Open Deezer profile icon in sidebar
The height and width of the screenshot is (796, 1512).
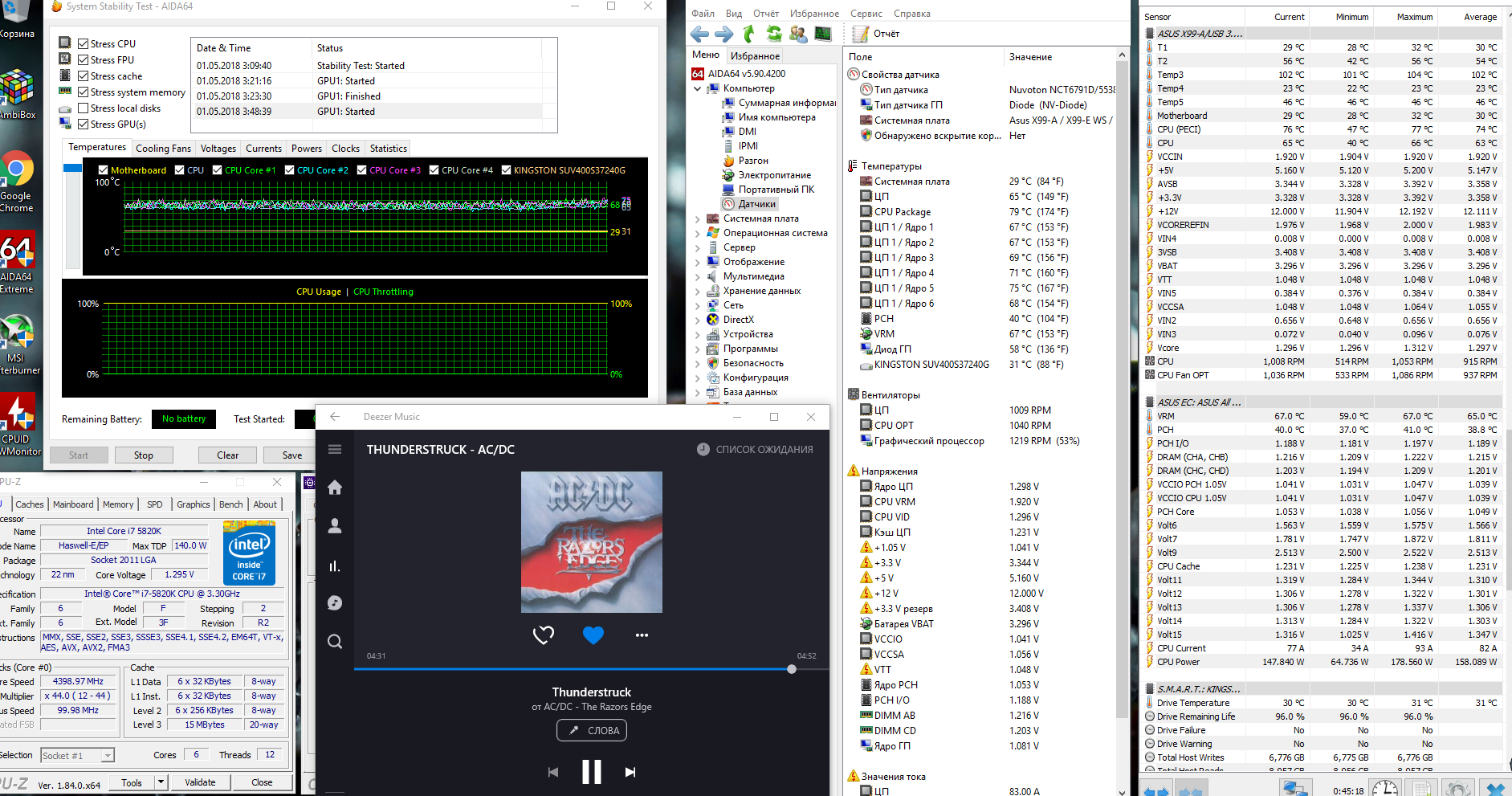click(x=335, y=526)
